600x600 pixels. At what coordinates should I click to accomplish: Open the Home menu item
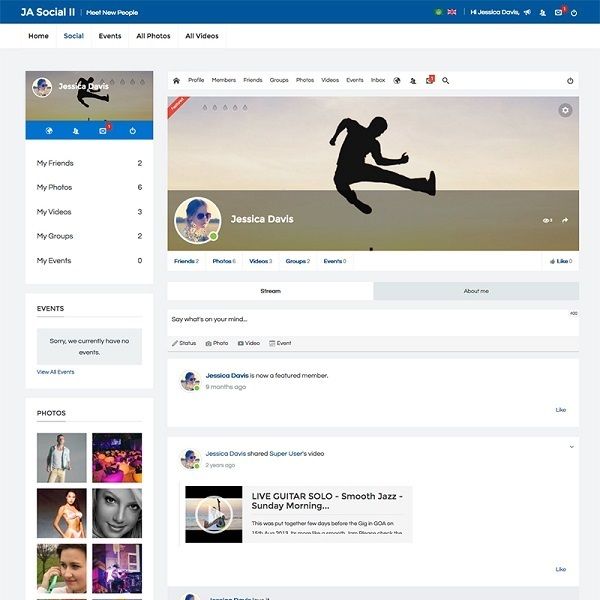point(38,36)
